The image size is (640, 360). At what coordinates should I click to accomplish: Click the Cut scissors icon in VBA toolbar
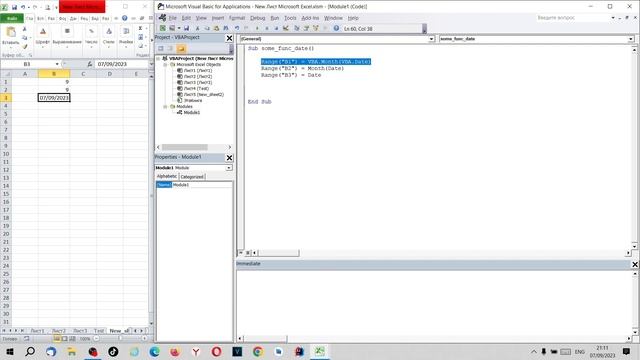[197, 28]
